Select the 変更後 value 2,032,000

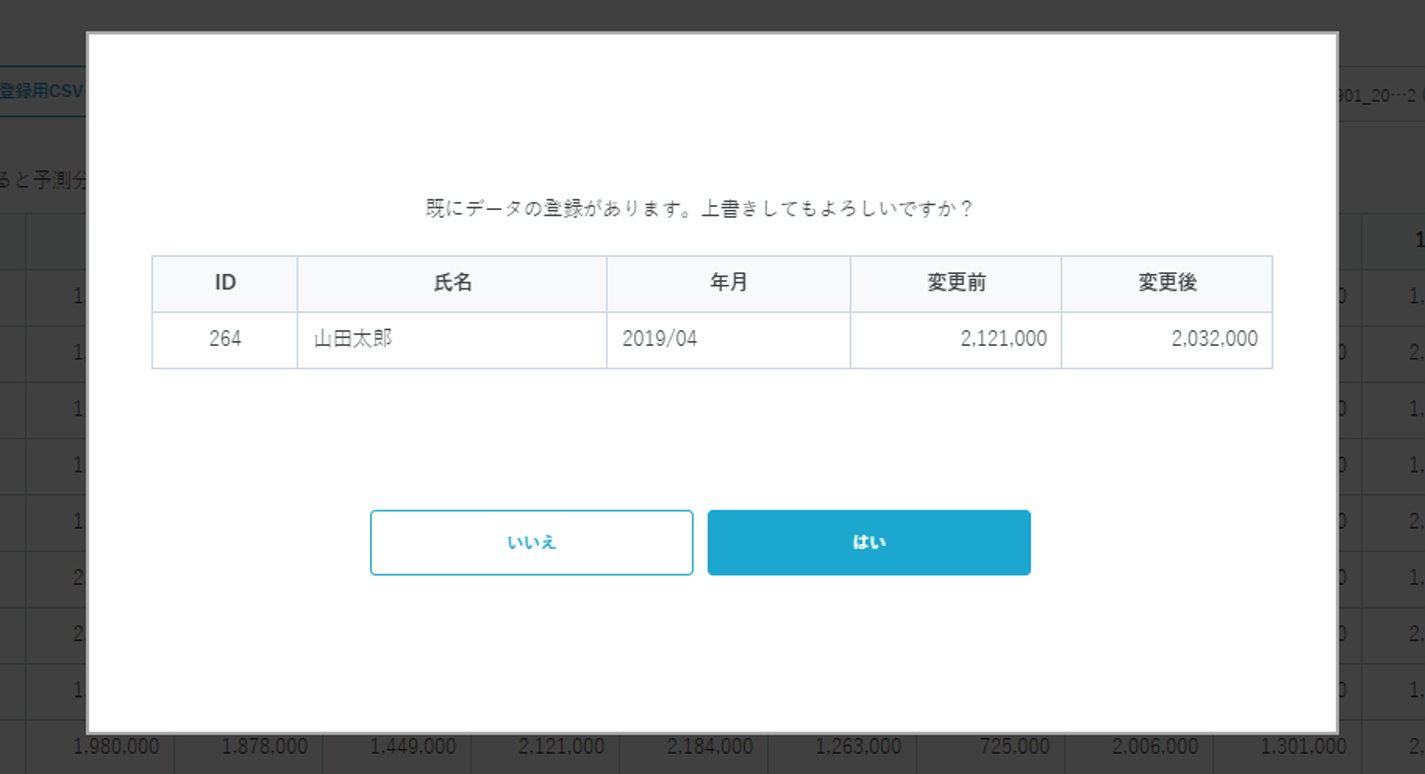(1214, 339)
